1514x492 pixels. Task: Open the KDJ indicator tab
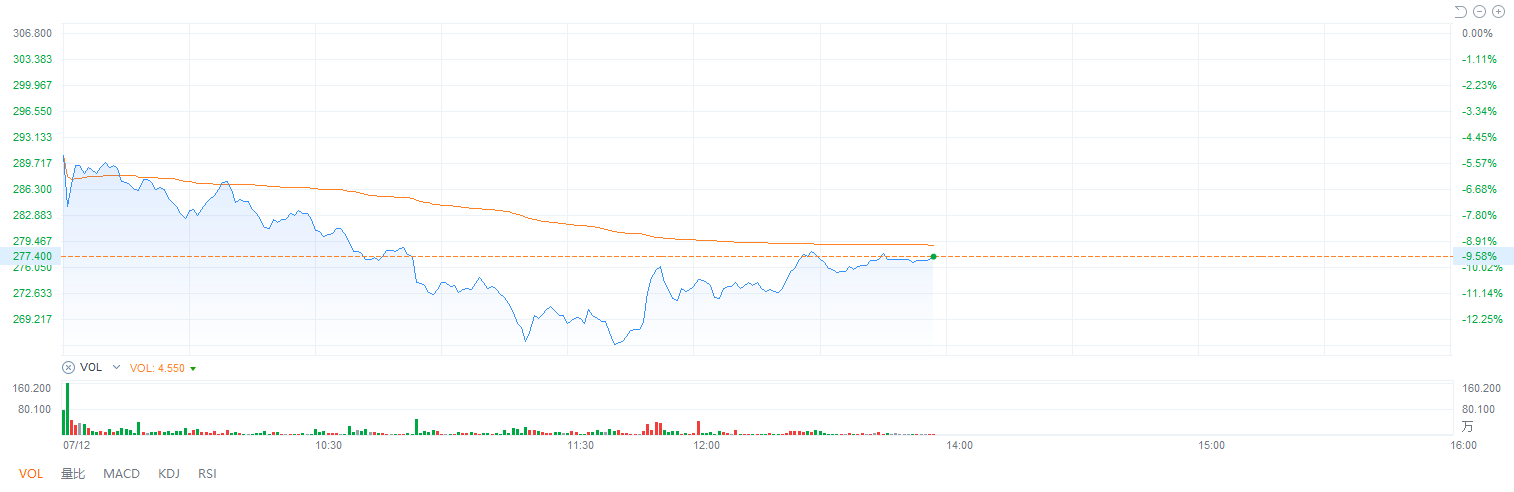(169, 474)
